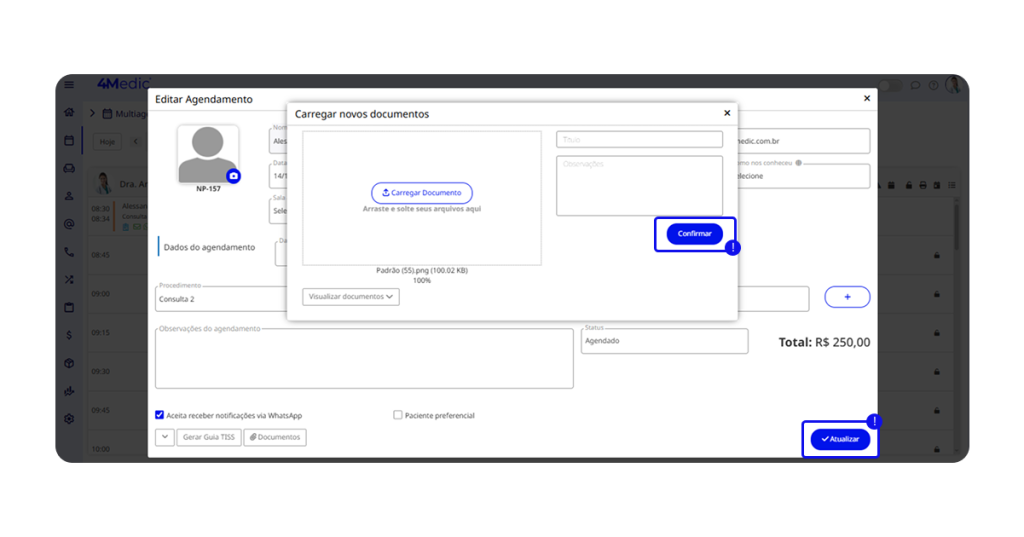Screen dimensions: 1024x537
Task: Click the Confirmar button
Action: pos(694,234)
